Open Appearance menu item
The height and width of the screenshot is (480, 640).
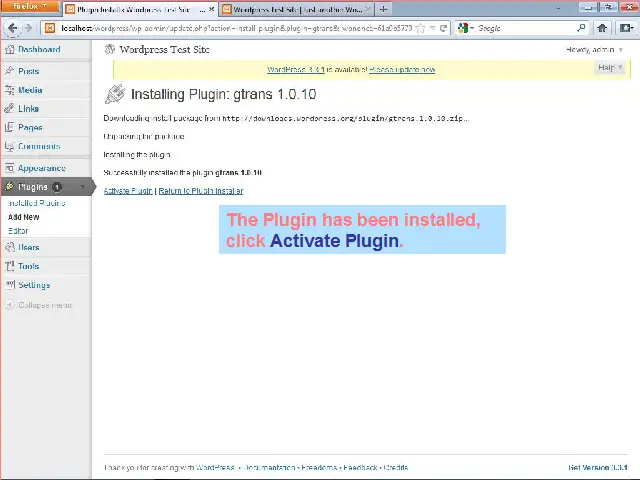(x=42, y=168)
